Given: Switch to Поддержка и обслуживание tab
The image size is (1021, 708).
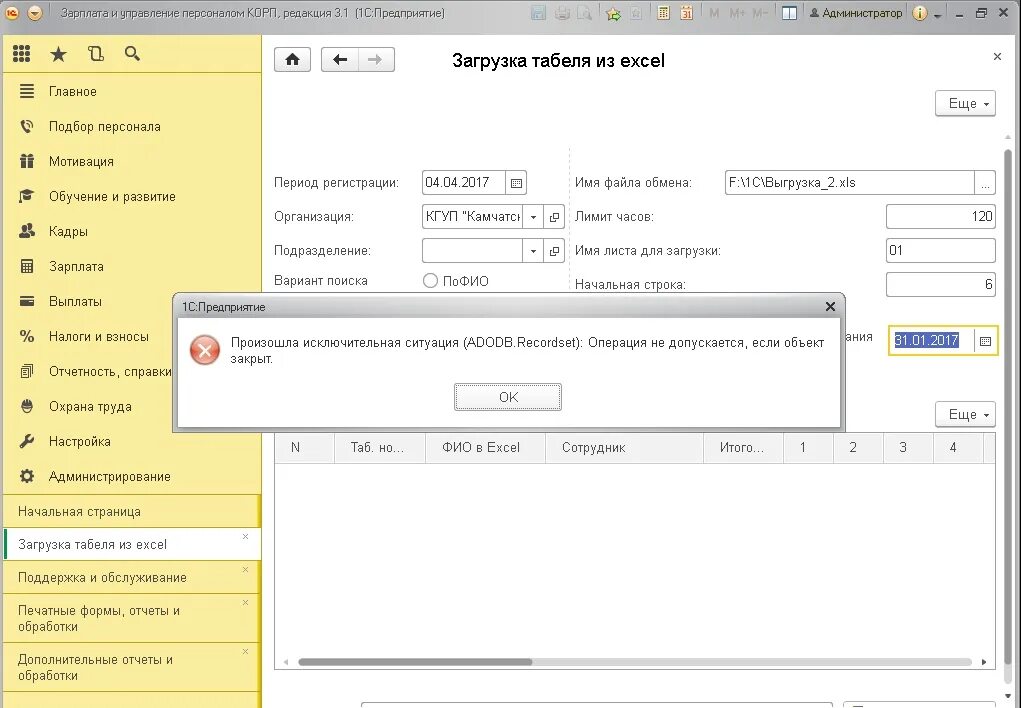Looking at the screenshot, I should [132, 577].
